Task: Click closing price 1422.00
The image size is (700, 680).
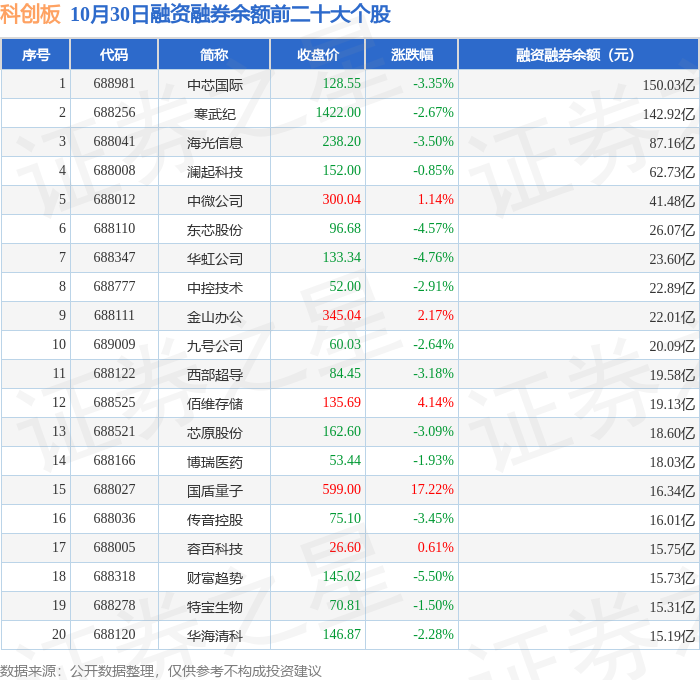Action: [338, 113]
